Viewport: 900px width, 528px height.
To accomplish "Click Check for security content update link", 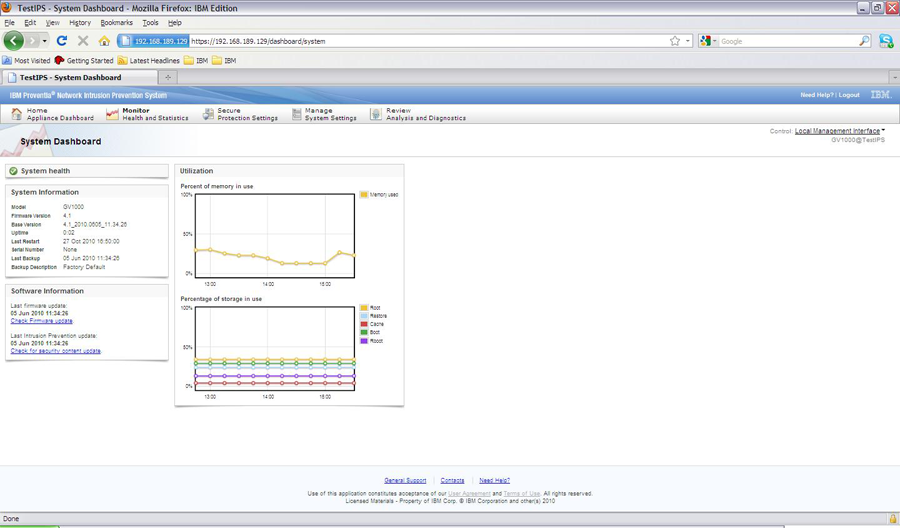I will (x=56, y=351).
